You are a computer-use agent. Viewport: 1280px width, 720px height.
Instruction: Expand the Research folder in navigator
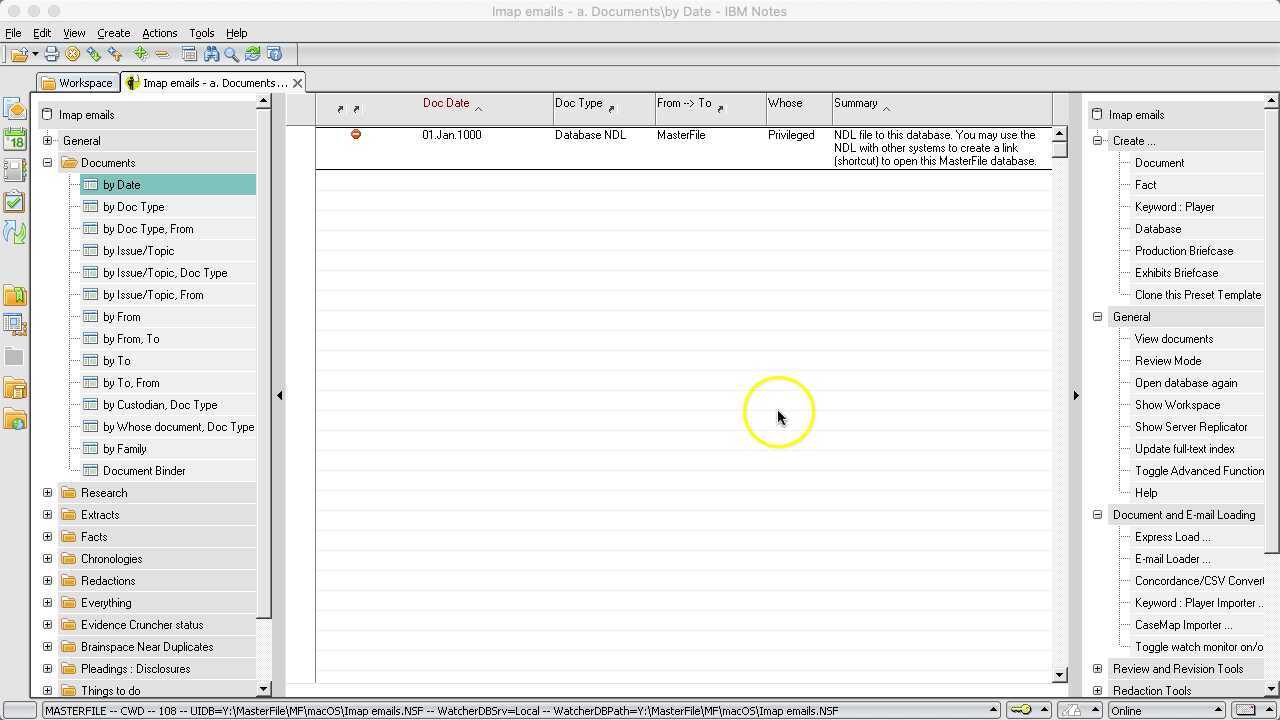47,493
